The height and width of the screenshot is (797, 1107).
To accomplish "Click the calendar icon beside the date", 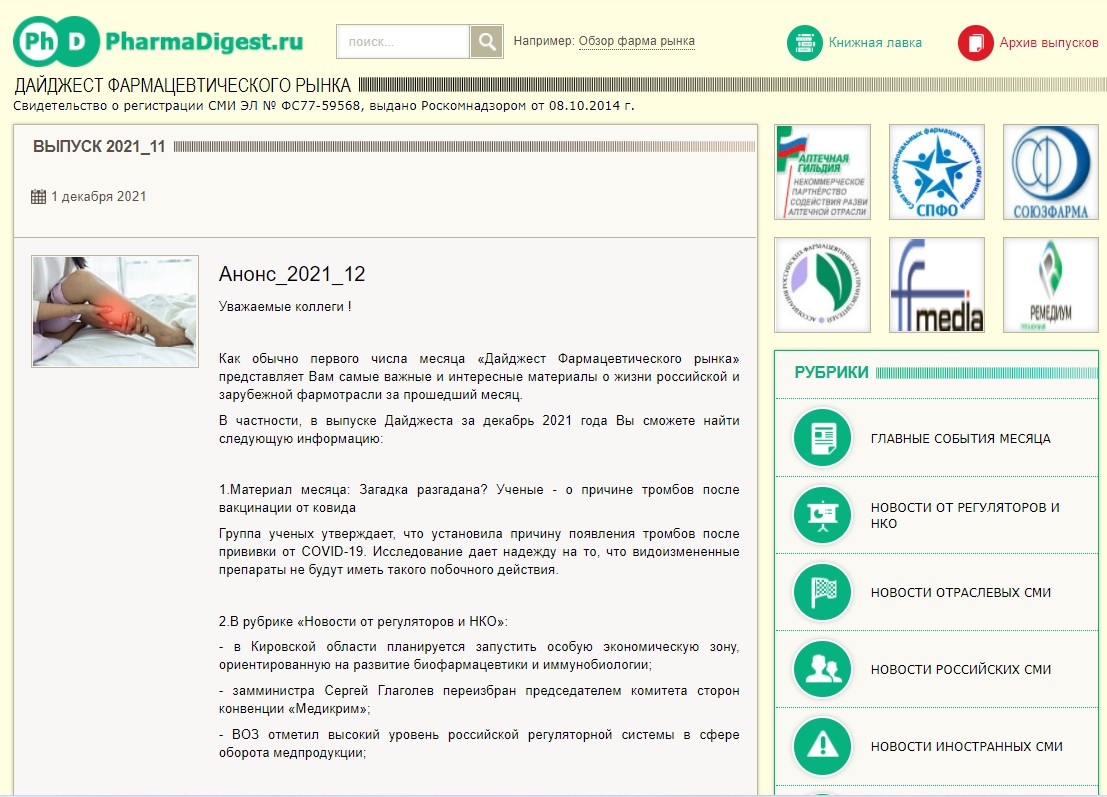I will pos(39,196).
